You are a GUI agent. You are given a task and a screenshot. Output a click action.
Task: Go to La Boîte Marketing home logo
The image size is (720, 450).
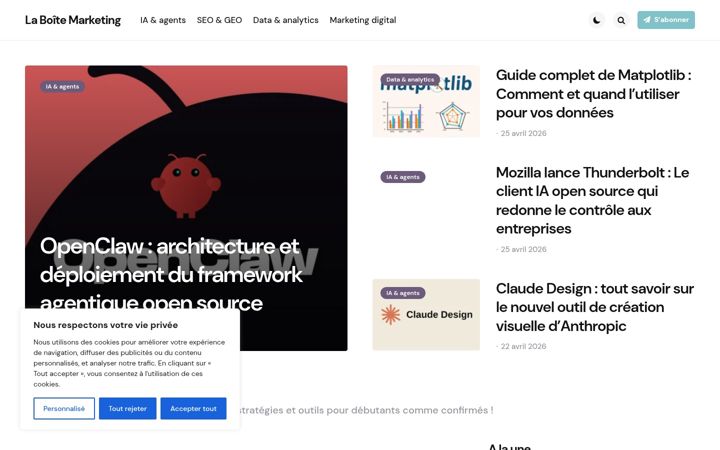[x=73, y=20]
